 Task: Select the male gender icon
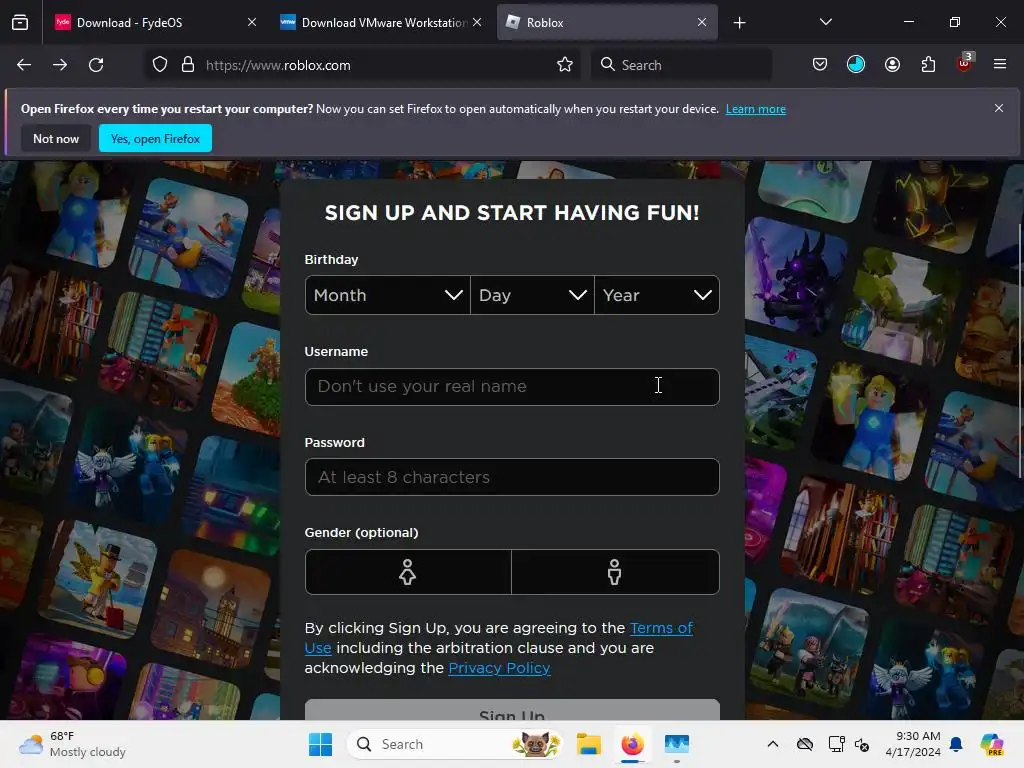coord(615,572)
